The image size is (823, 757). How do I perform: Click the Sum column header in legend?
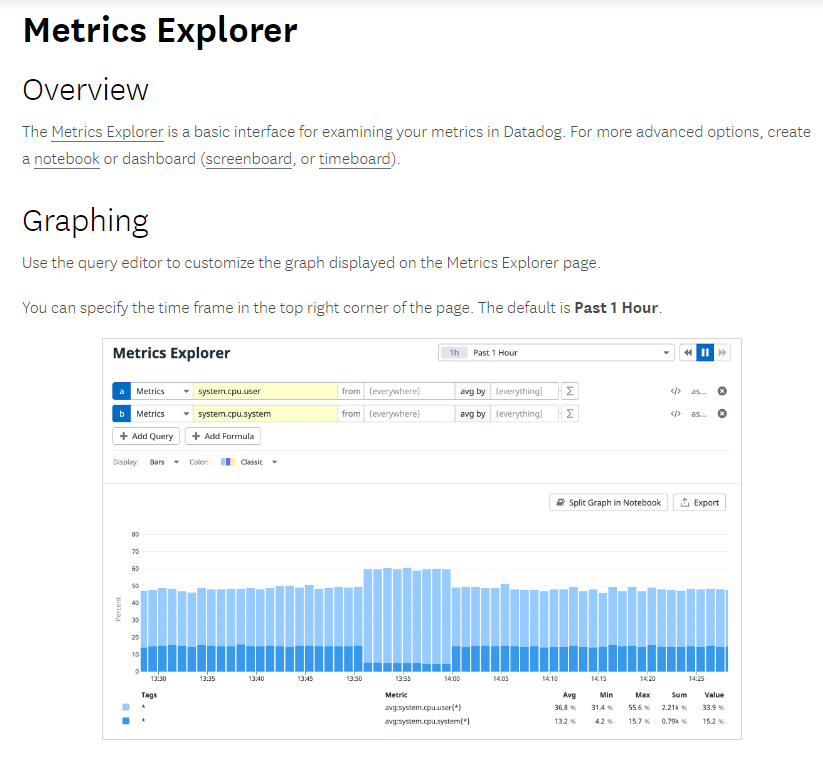[x=679, y=695]
